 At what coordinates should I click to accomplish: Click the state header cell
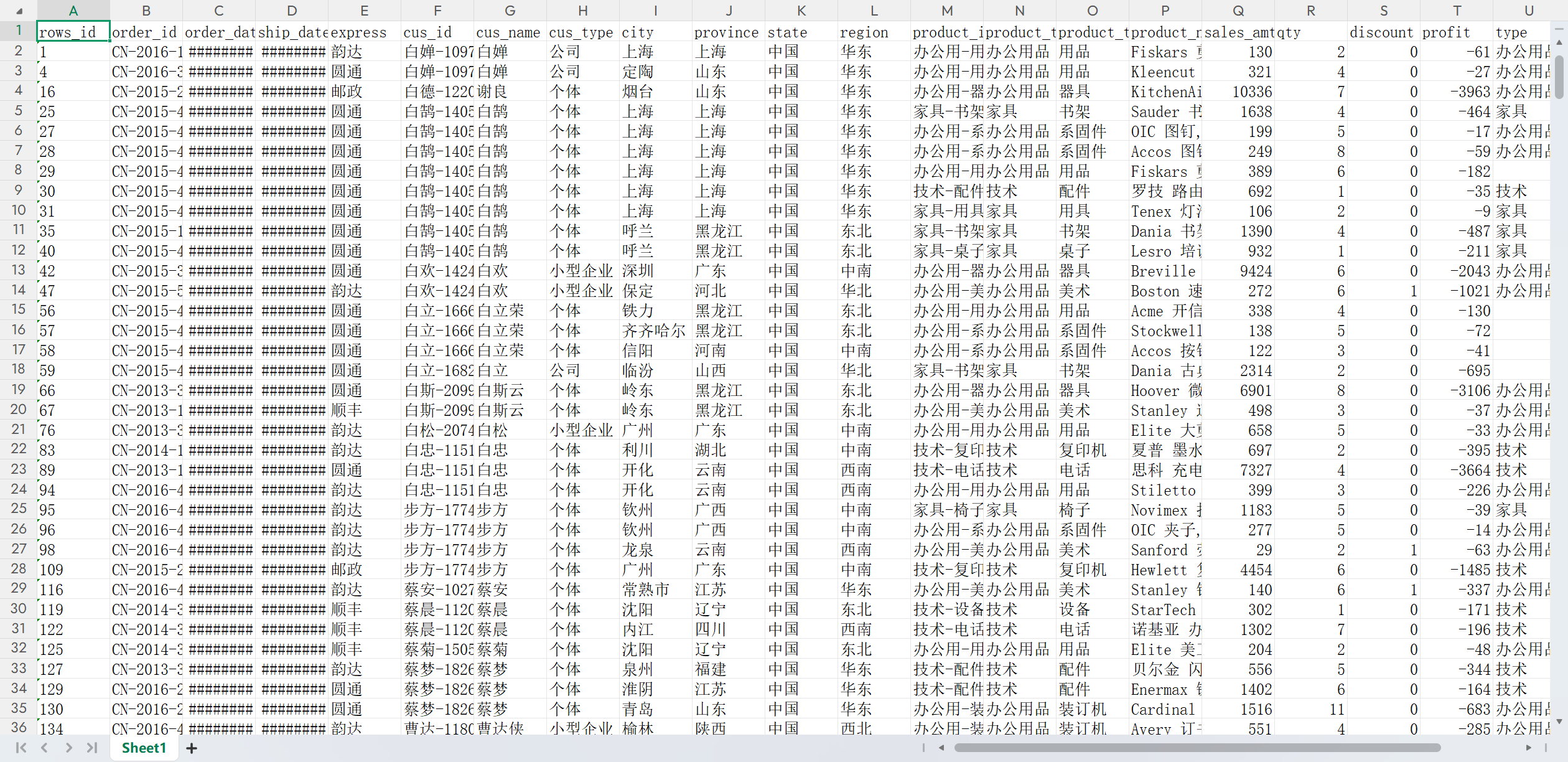[x=801, y=32]
